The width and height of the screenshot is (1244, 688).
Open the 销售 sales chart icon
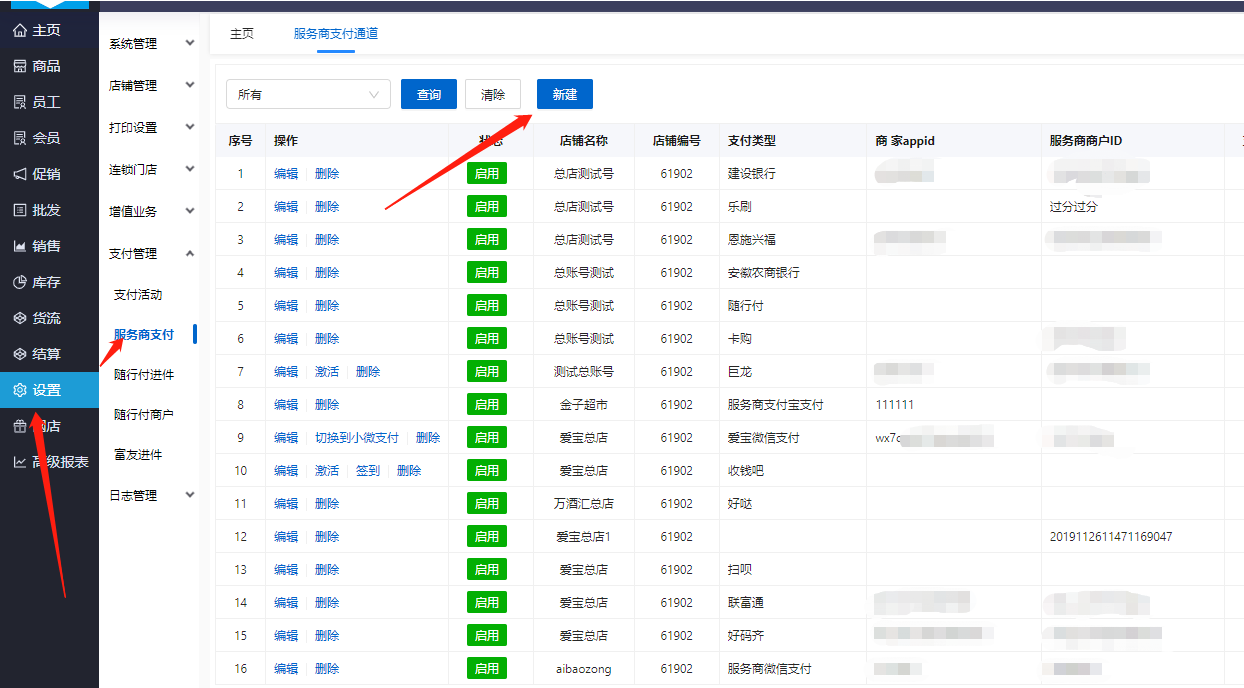click(19, 246)
